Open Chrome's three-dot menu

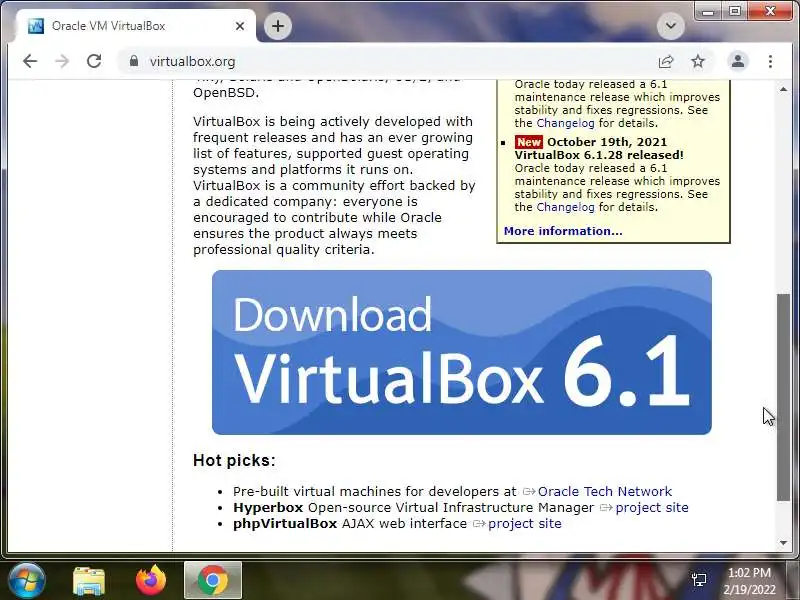[x=770, y=62]
